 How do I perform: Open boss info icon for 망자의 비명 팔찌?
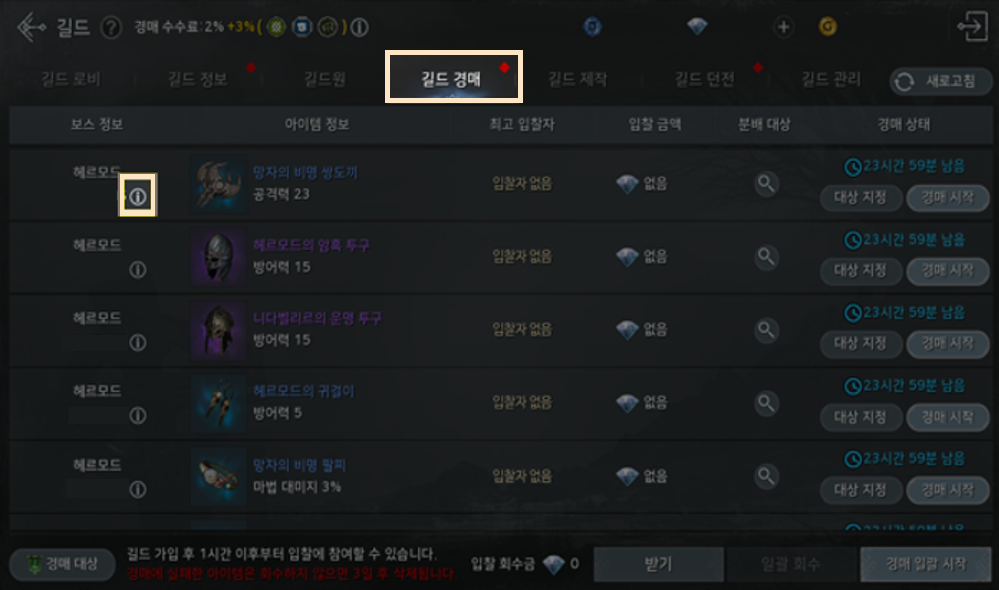click(x=138, y=489)
